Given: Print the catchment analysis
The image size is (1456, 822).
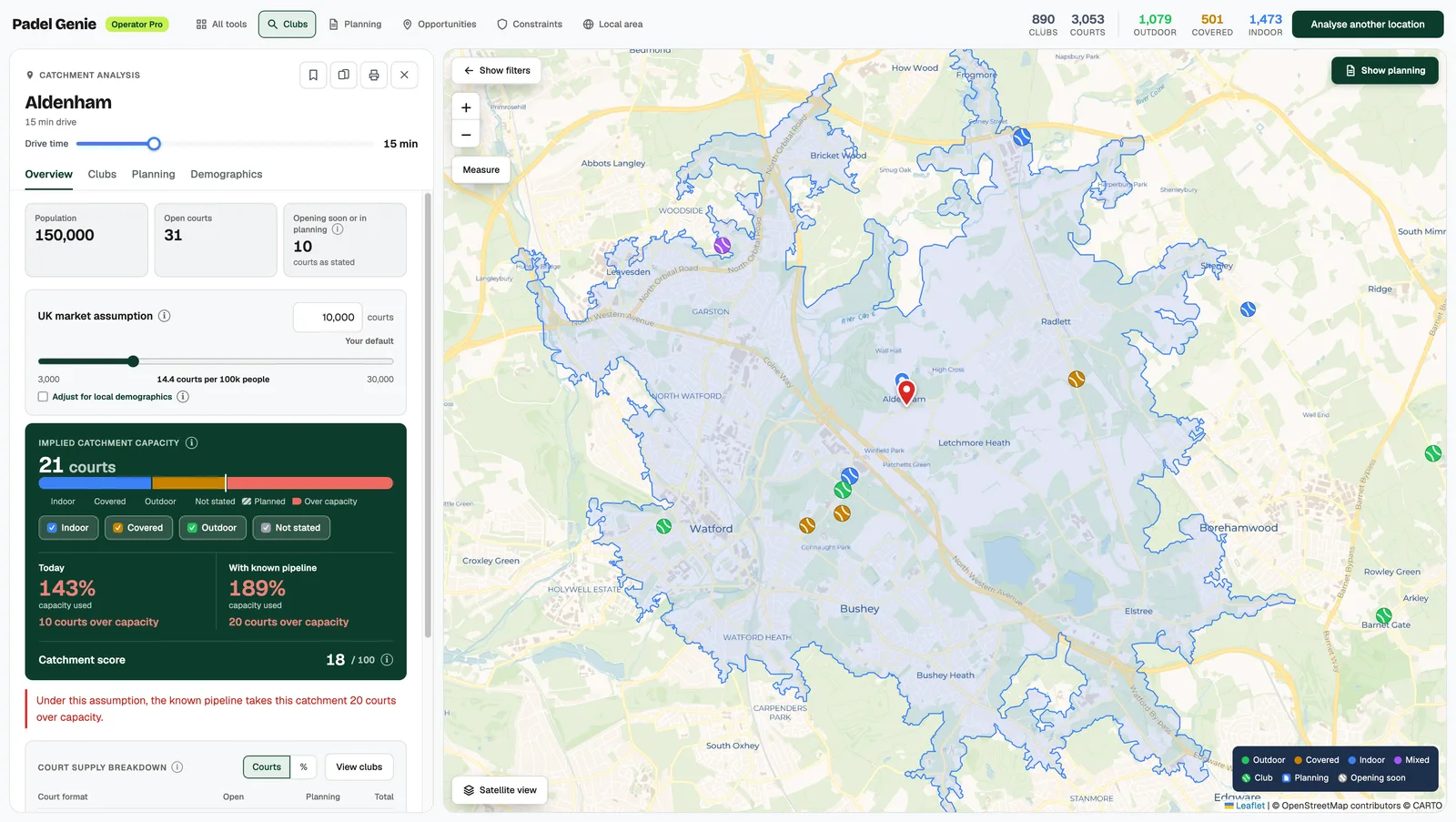Looking at the screenshot, I should [374, 75].
